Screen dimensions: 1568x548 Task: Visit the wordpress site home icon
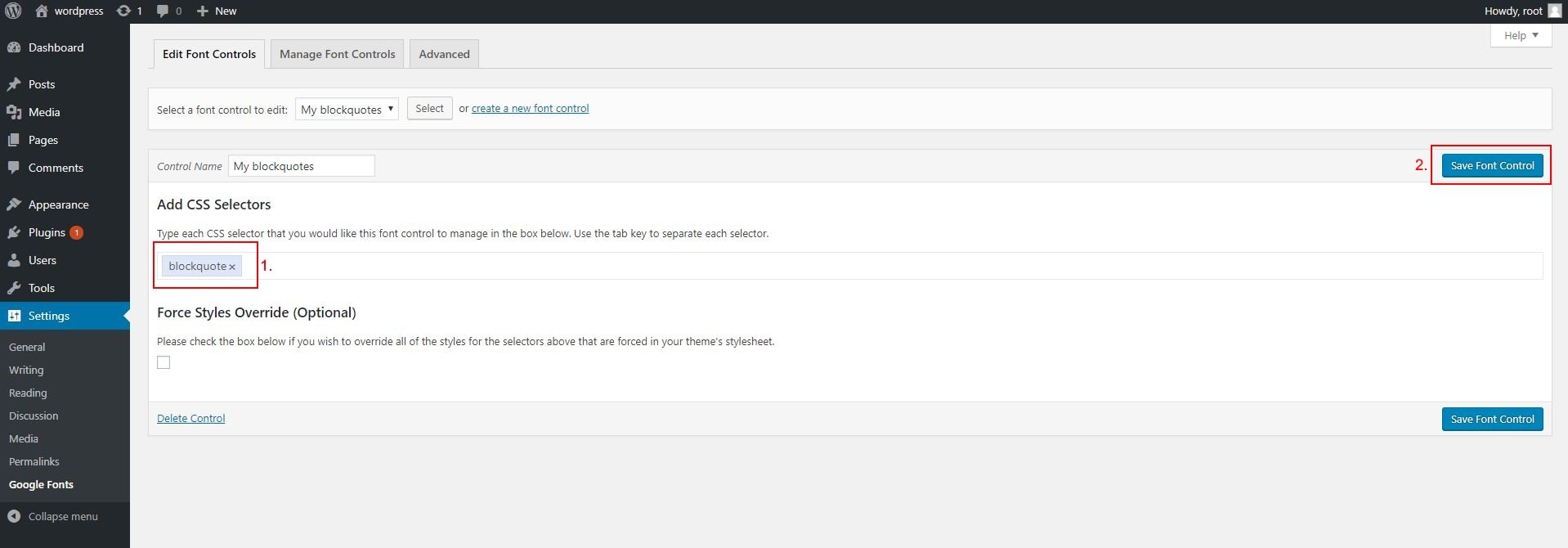[x=42, y=11]
